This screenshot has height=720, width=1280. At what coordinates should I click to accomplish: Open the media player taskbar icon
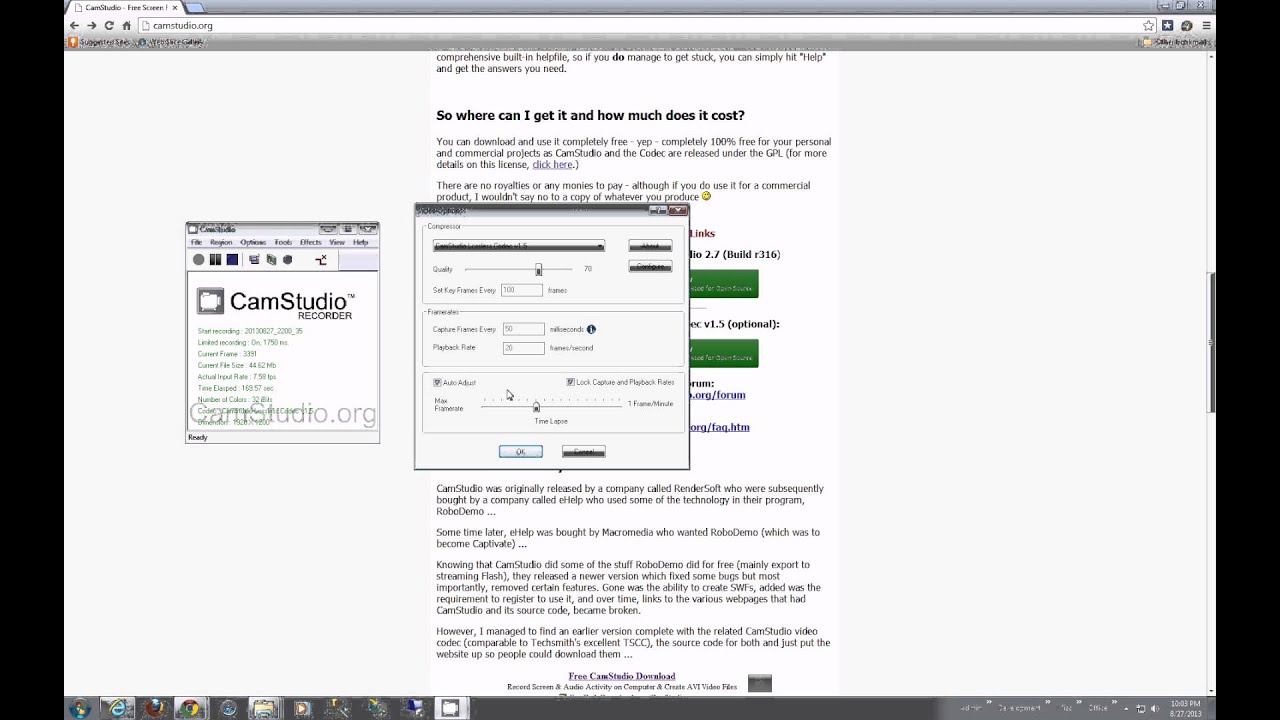302,709
